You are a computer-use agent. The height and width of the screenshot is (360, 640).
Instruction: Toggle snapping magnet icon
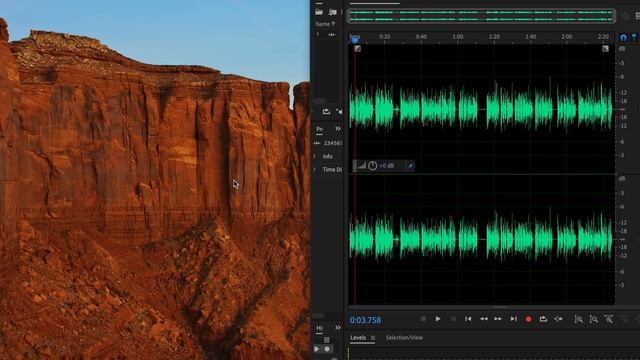pyautogui.click(x=623, y=38)
